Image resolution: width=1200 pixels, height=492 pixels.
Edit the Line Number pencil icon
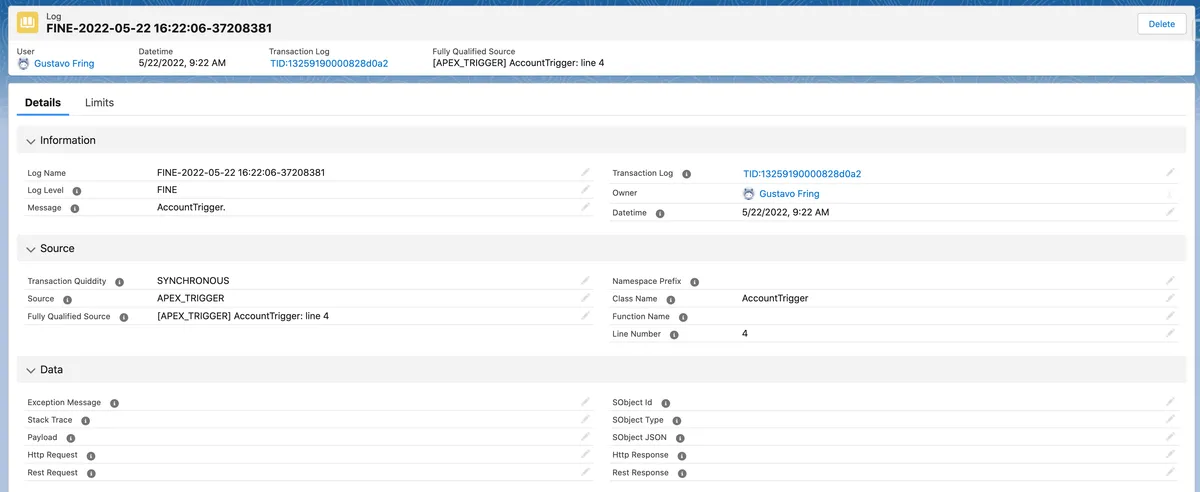coord(1170,333)
